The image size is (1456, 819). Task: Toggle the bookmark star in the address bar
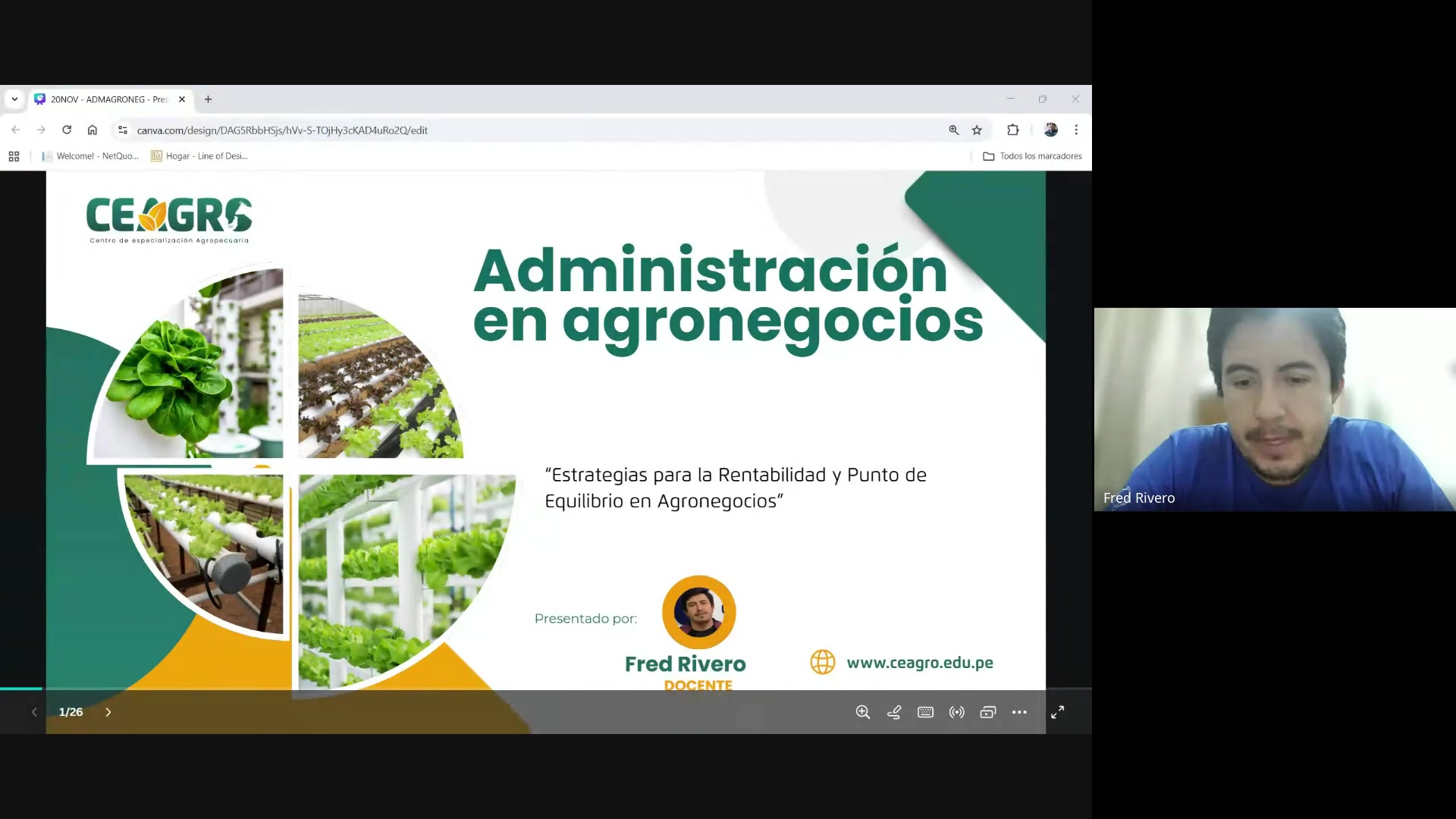click(x=977, y=130)
